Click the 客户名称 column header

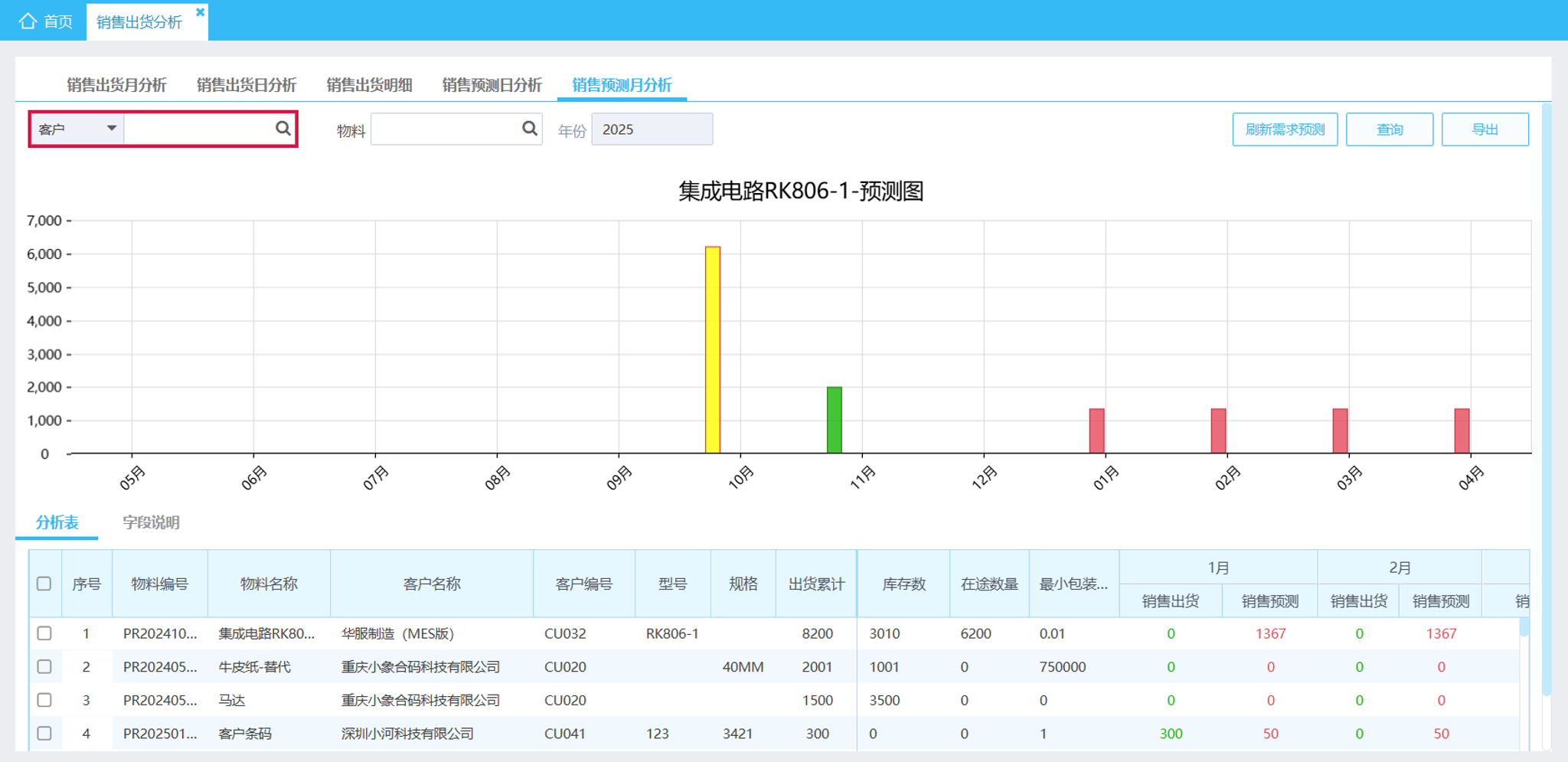(432, 584)
